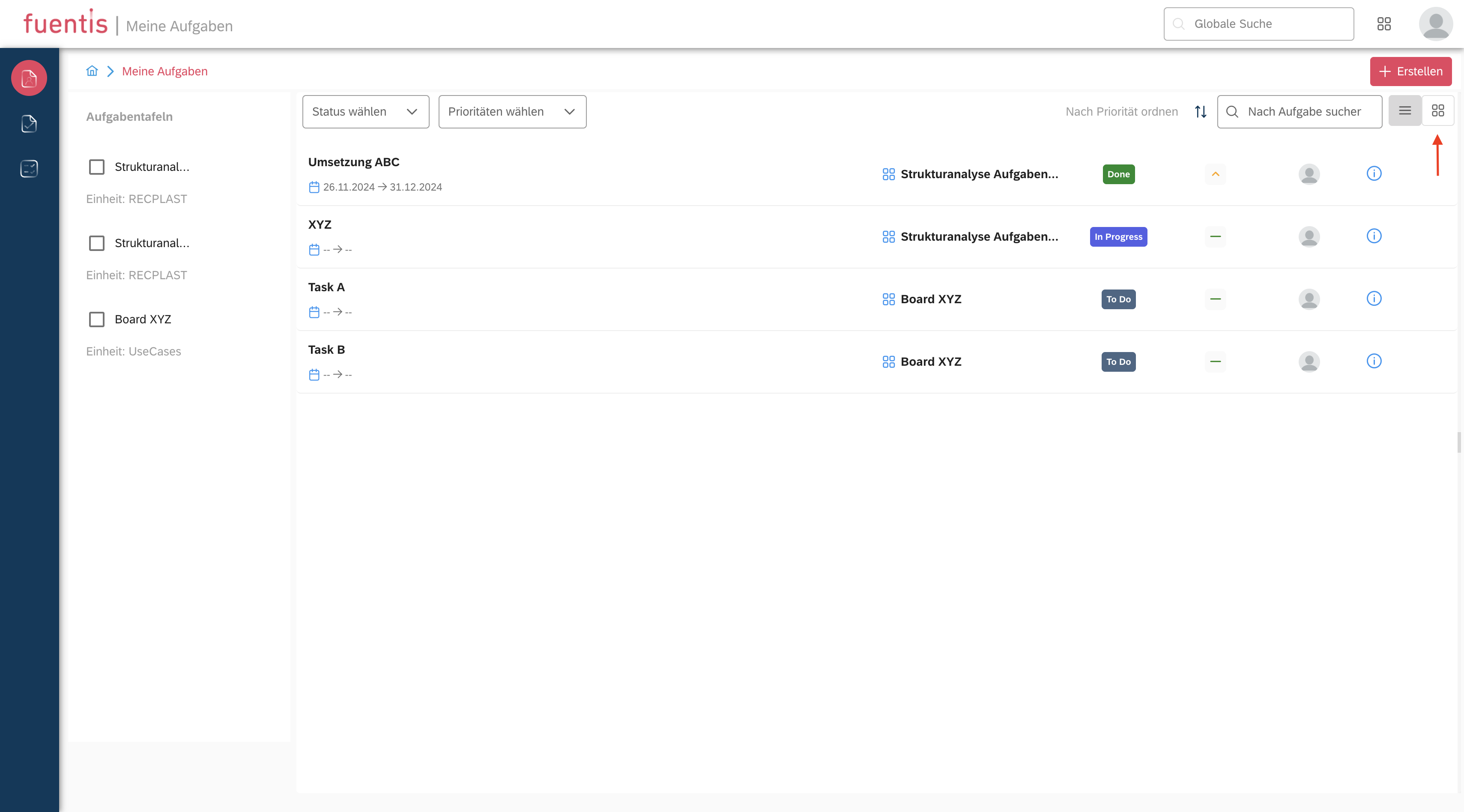Click Meine Aufgaben breadcrumb
Screen dimensions: 1464x812
[x=165, y=71]
